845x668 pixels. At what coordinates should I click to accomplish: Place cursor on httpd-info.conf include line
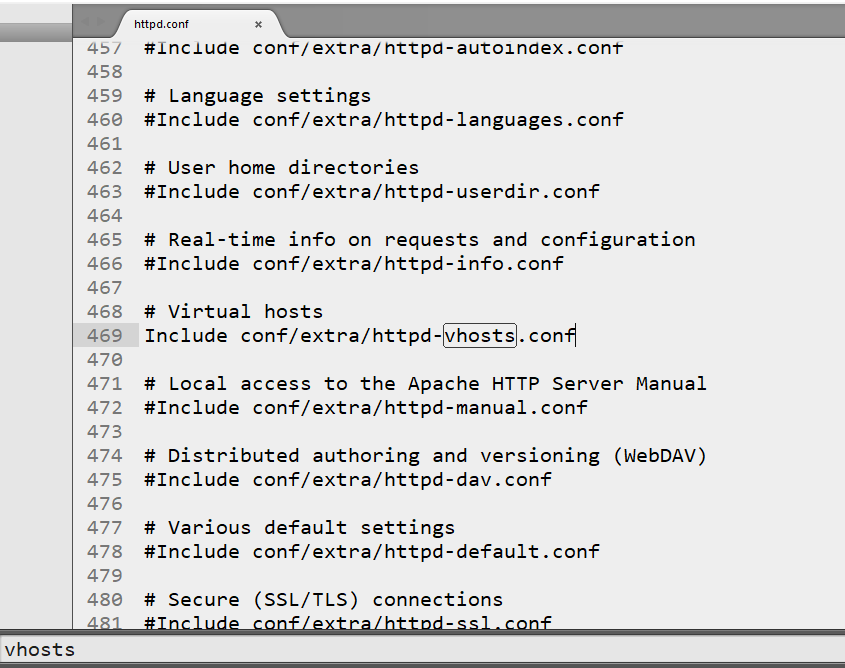(354, 264)
